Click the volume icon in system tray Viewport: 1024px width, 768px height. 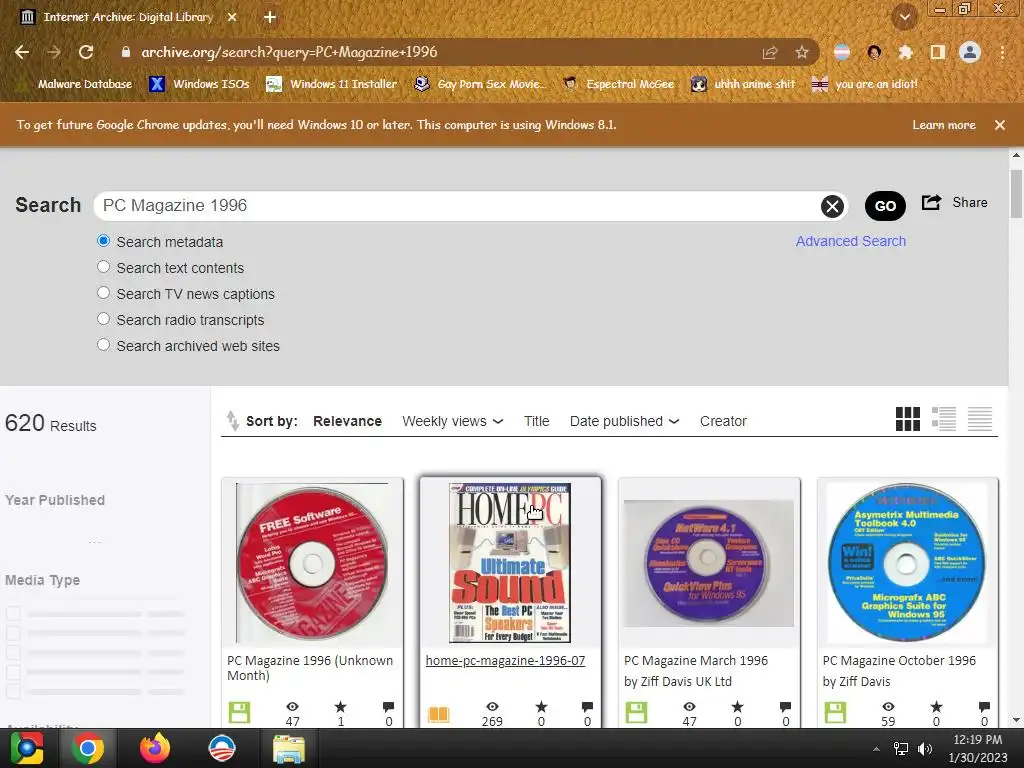coord(925,749)
